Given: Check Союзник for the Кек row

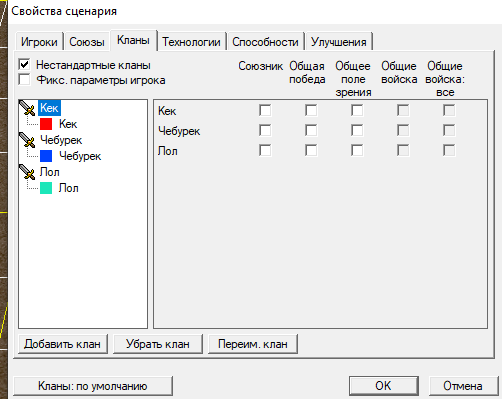Looking at the screenshot, I should (265, 110).
